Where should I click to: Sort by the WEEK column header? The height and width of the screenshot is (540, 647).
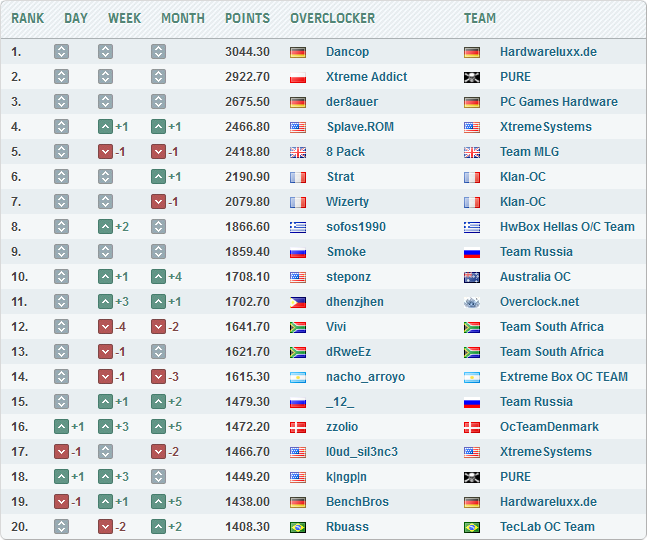point(125,19)
